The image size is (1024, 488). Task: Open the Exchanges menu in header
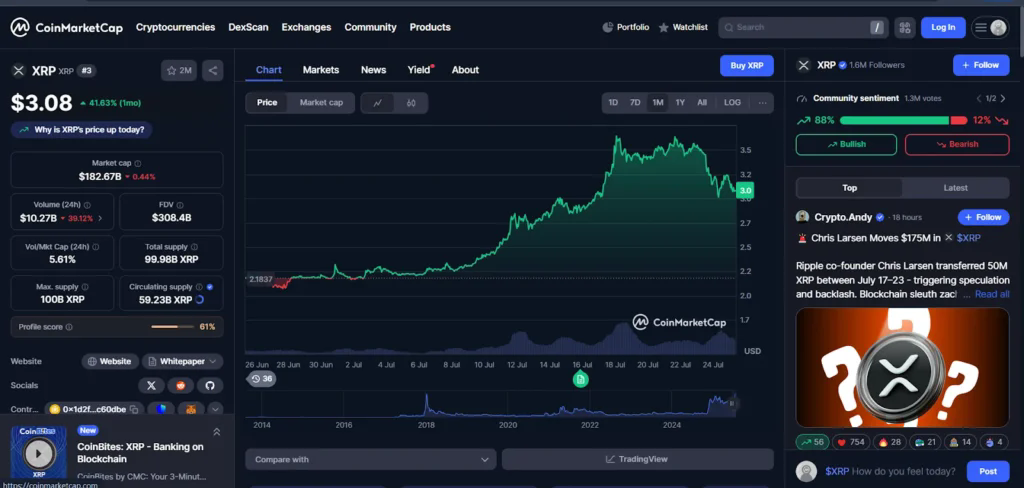pyautogui.click(x=306, y=27)
